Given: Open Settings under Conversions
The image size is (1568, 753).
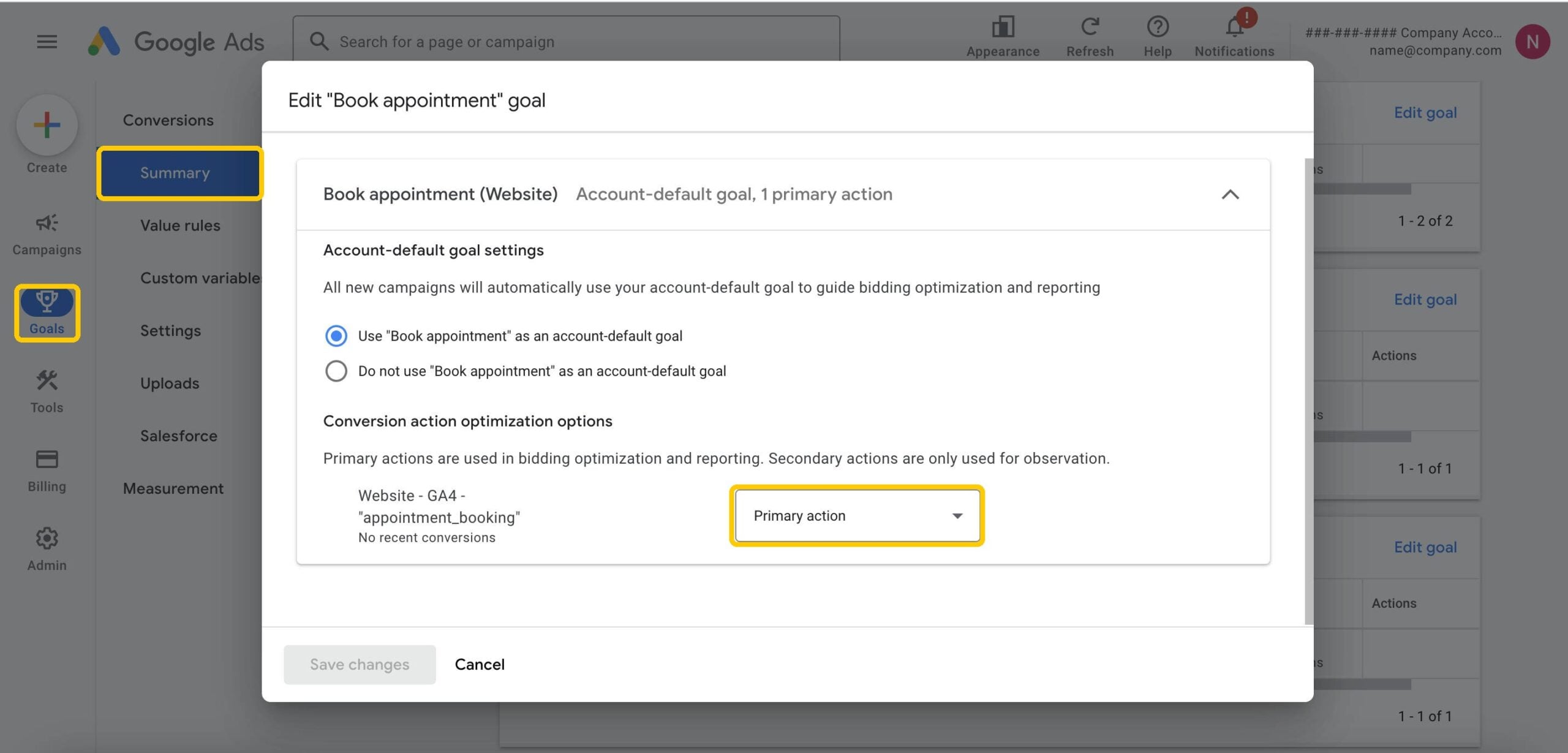Looking at the screenshot, I should pyautogui.click(x=170, y=331).
